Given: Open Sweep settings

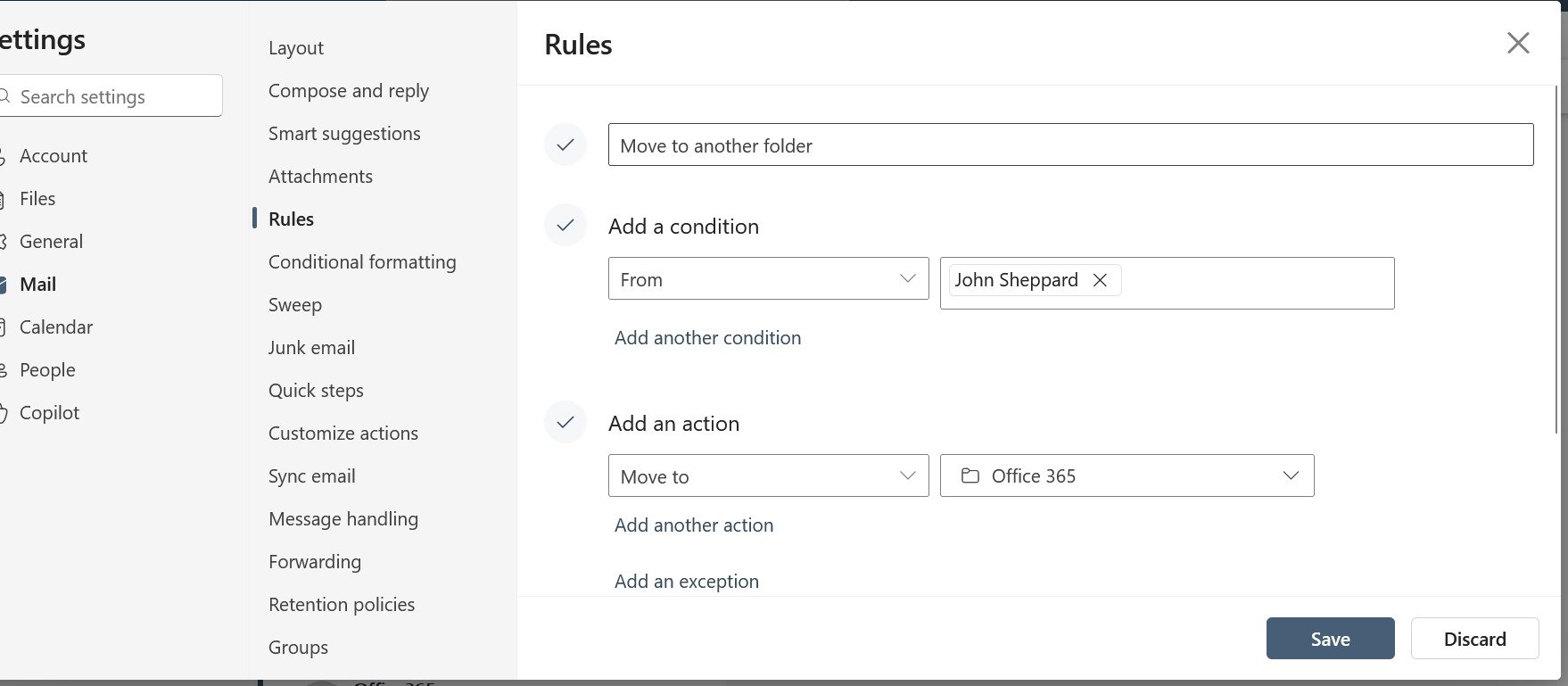Looking at the screenshot, I should tap(295, 305).
